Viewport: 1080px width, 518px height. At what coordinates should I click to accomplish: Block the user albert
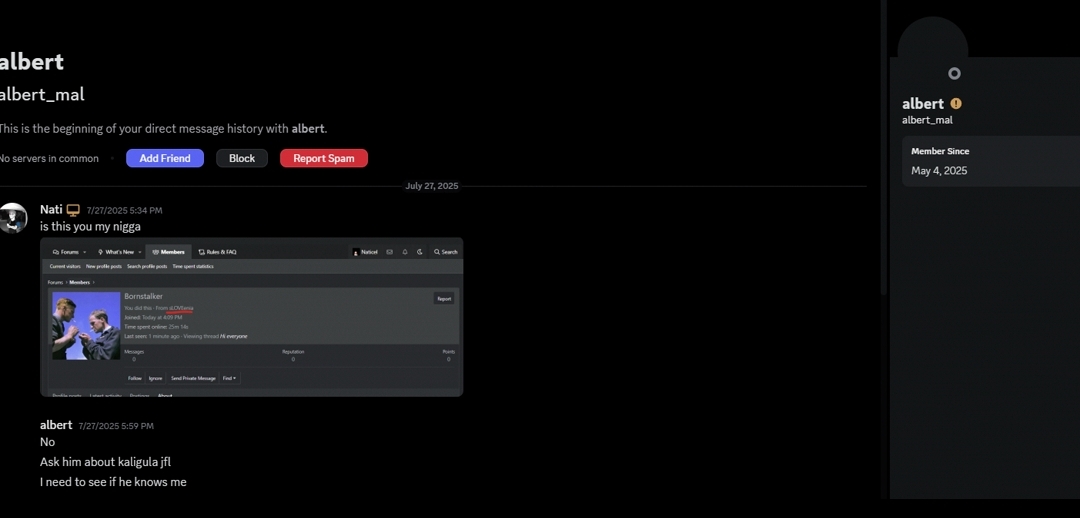242,158
